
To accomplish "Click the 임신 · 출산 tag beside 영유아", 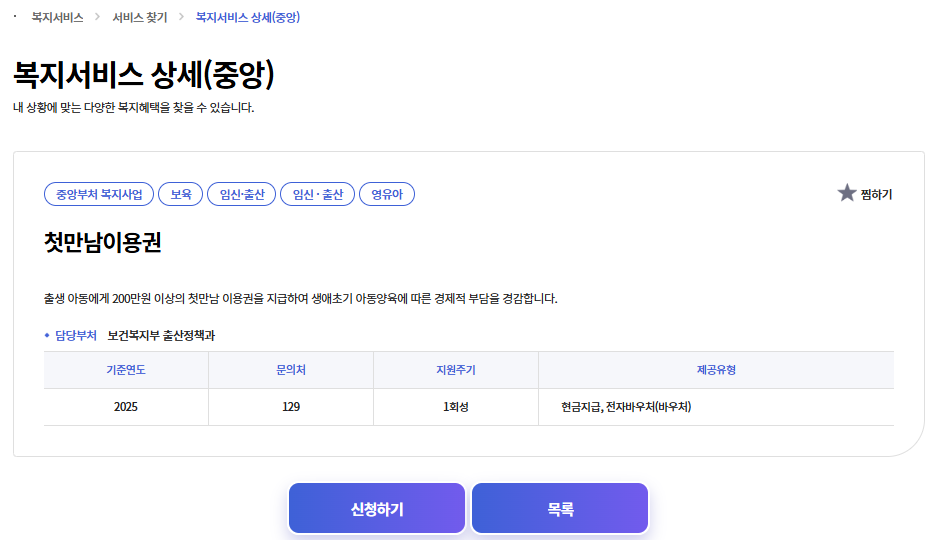I will pyautogui.click(x=317, y=194).
